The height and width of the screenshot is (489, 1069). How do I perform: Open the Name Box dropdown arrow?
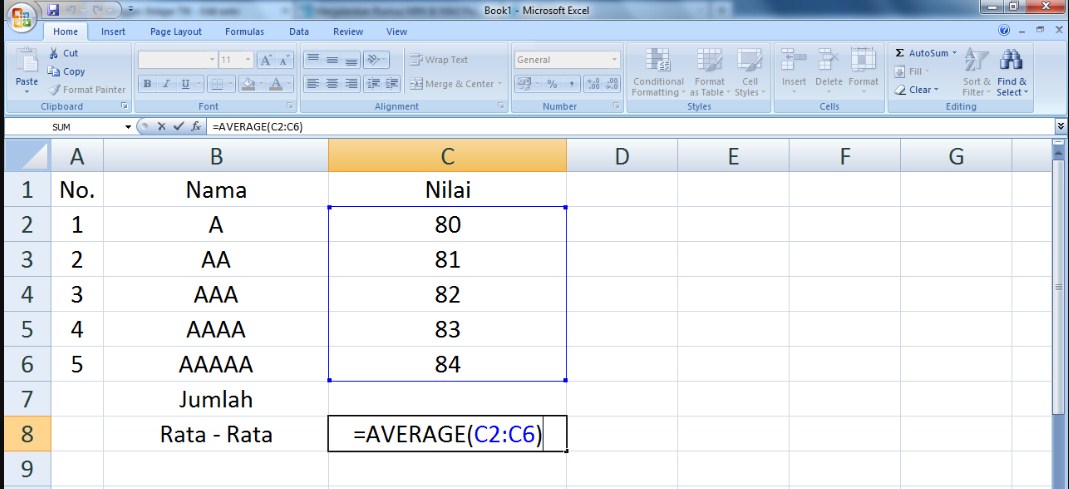128,127
